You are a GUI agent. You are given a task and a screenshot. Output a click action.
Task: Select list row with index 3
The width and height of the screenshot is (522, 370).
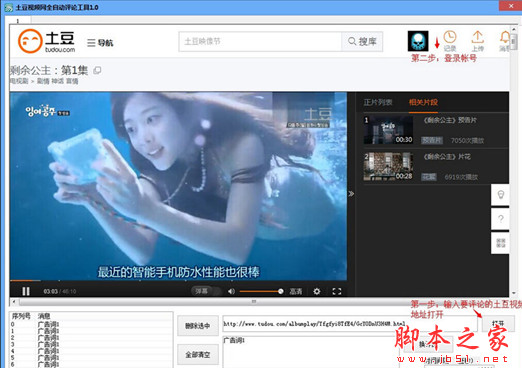click(91, 344)
